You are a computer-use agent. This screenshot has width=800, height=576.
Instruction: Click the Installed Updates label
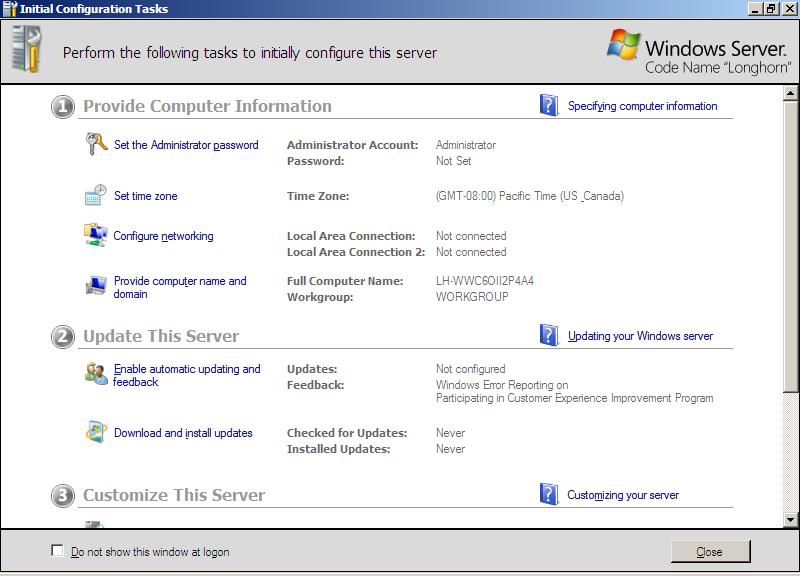[x=338, y=449]
